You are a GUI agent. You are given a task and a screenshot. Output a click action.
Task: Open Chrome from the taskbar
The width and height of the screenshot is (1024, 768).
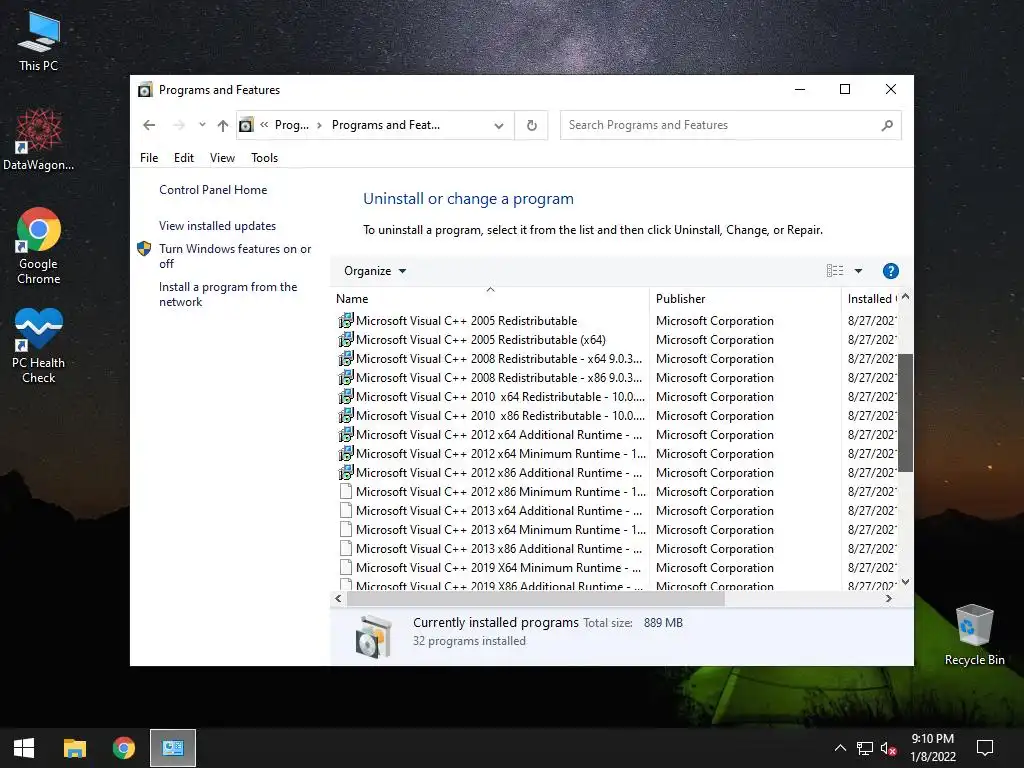pyautogui.click(x=123, y=748)
